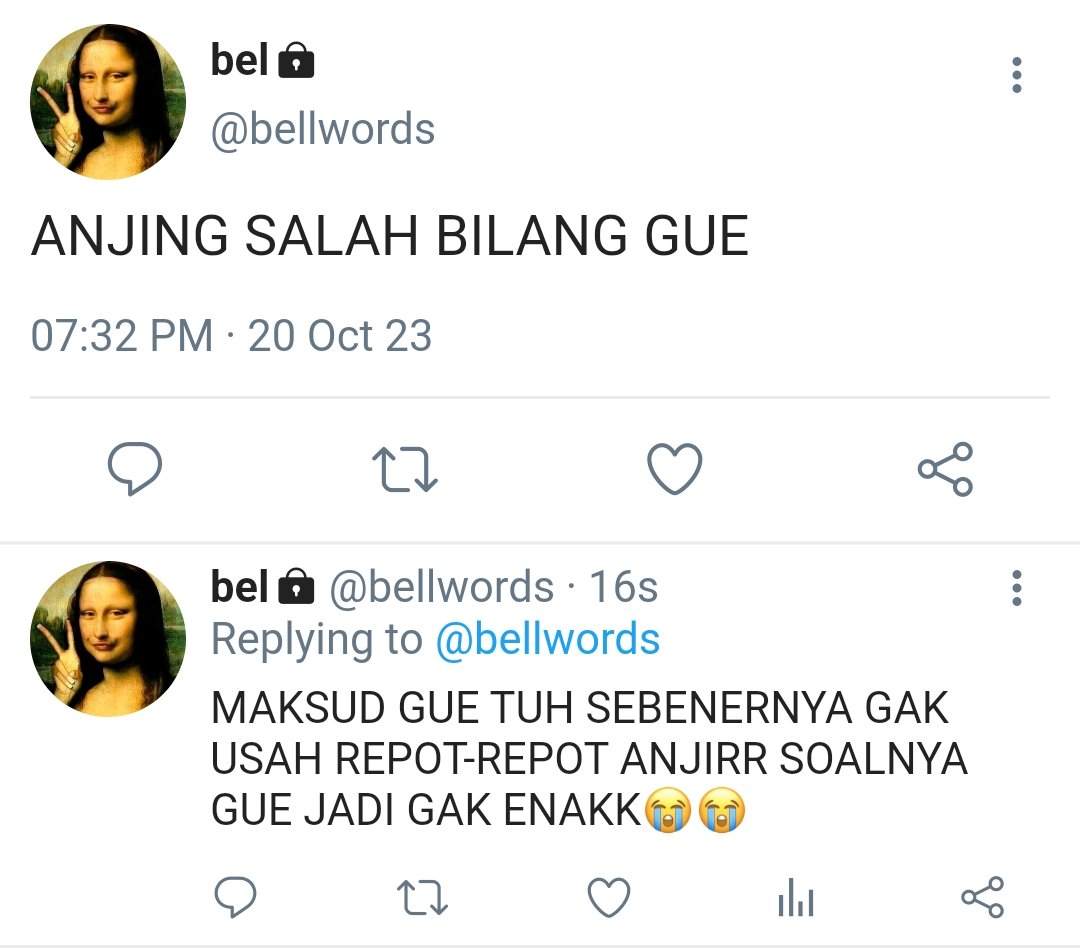The width and height of the screenshot is (1080, 948).
Task: Open the main tweet's three-dot menu
Action: pos(1016,75)
